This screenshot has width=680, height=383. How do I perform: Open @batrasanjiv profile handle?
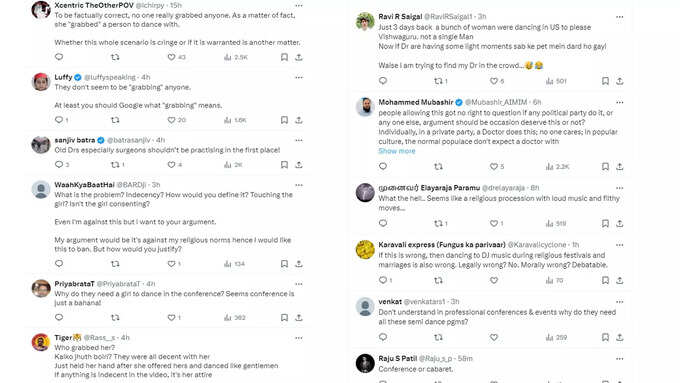[x=129, y=140]
